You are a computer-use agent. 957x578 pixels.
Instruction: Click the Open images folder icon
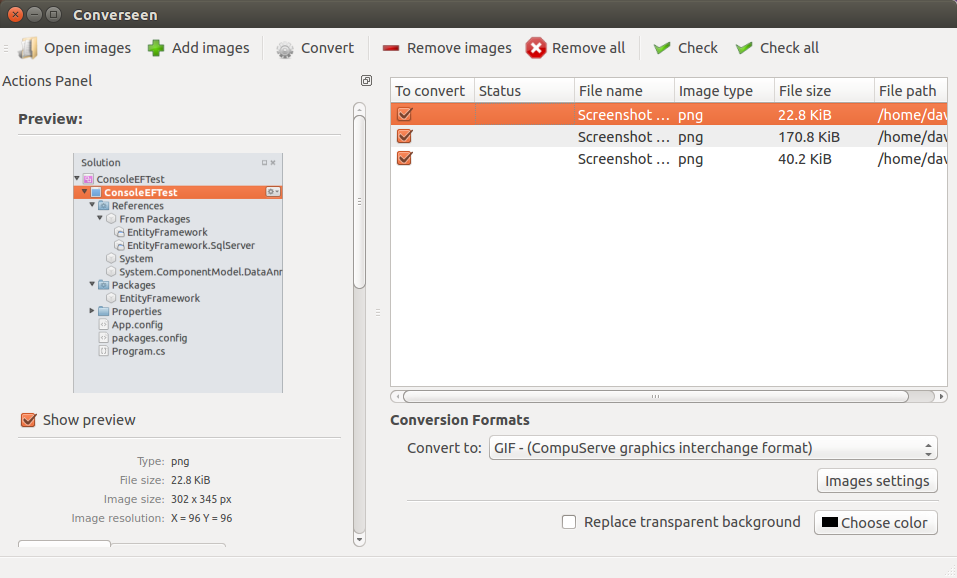28,48
